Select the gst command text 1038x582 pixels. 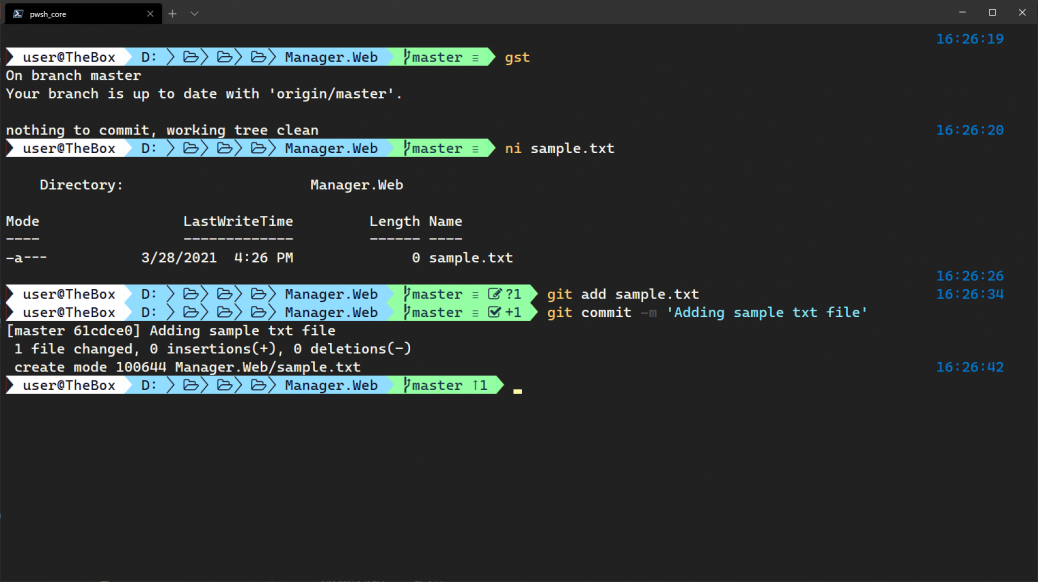coord(517,57)
